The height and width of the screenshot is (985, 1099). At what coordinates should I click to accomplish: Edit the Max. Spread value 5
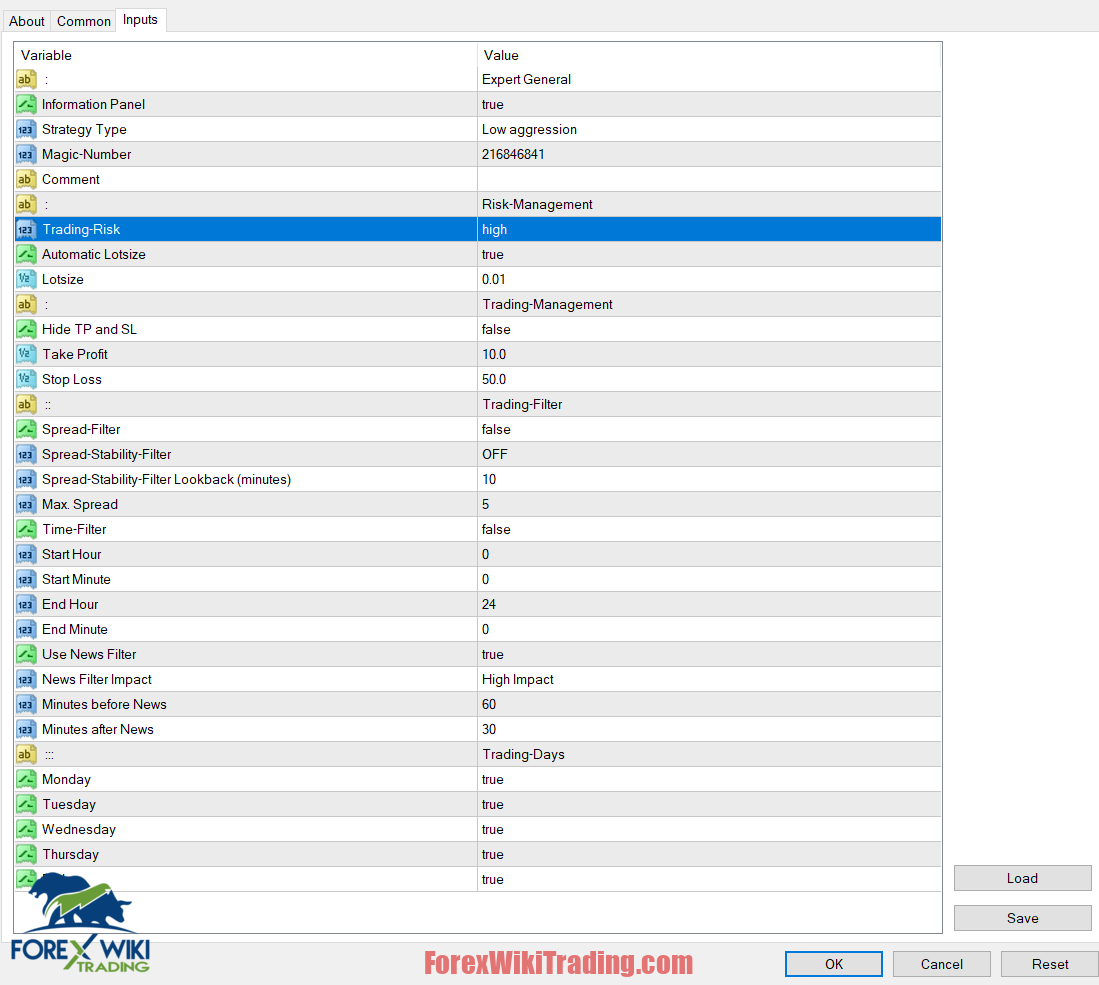point(709,505)
